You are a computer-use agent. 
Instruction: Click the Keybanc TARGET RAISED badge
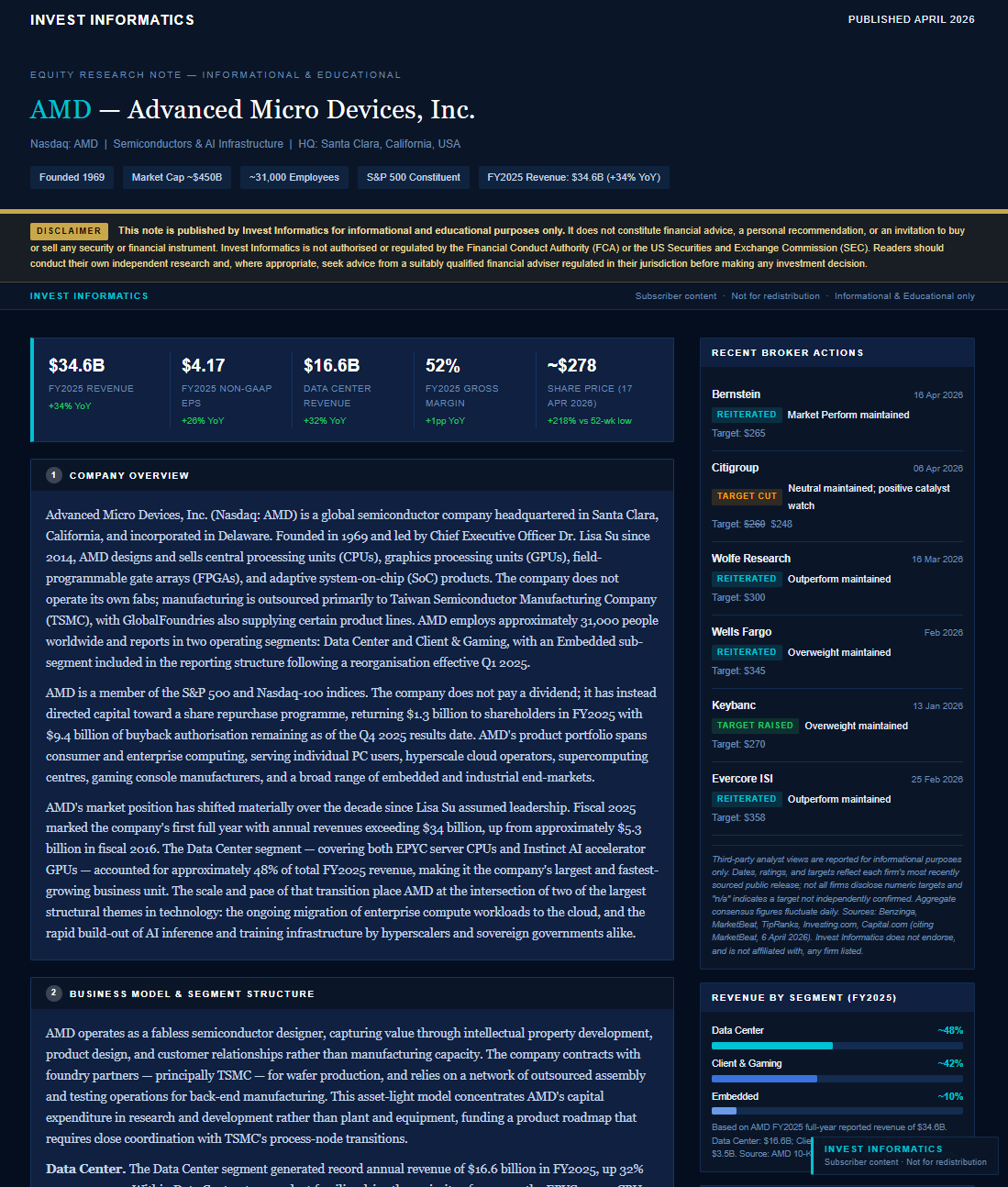pyautogui.click(x=755, y=726)
